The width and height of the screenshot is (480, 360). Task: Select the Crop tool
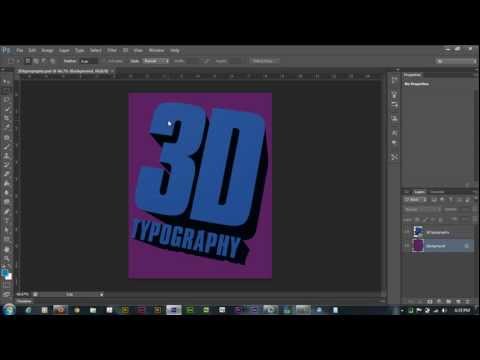pyautogui.click(x=6, y=118)
